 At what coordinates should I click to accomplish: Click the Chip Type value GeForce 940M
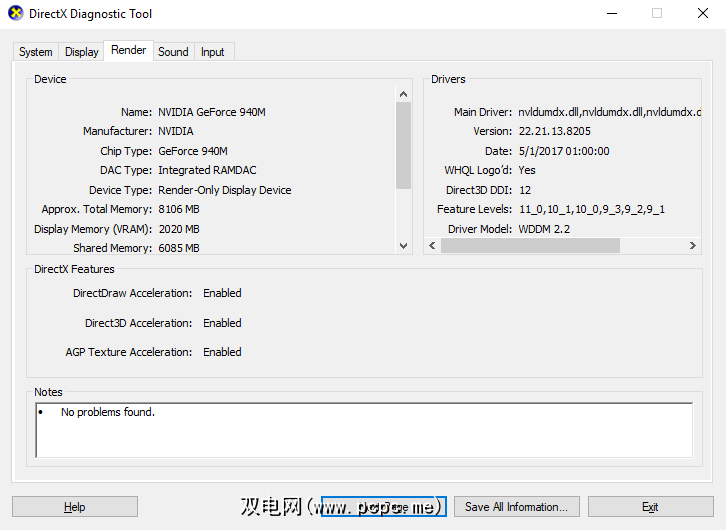193,151
